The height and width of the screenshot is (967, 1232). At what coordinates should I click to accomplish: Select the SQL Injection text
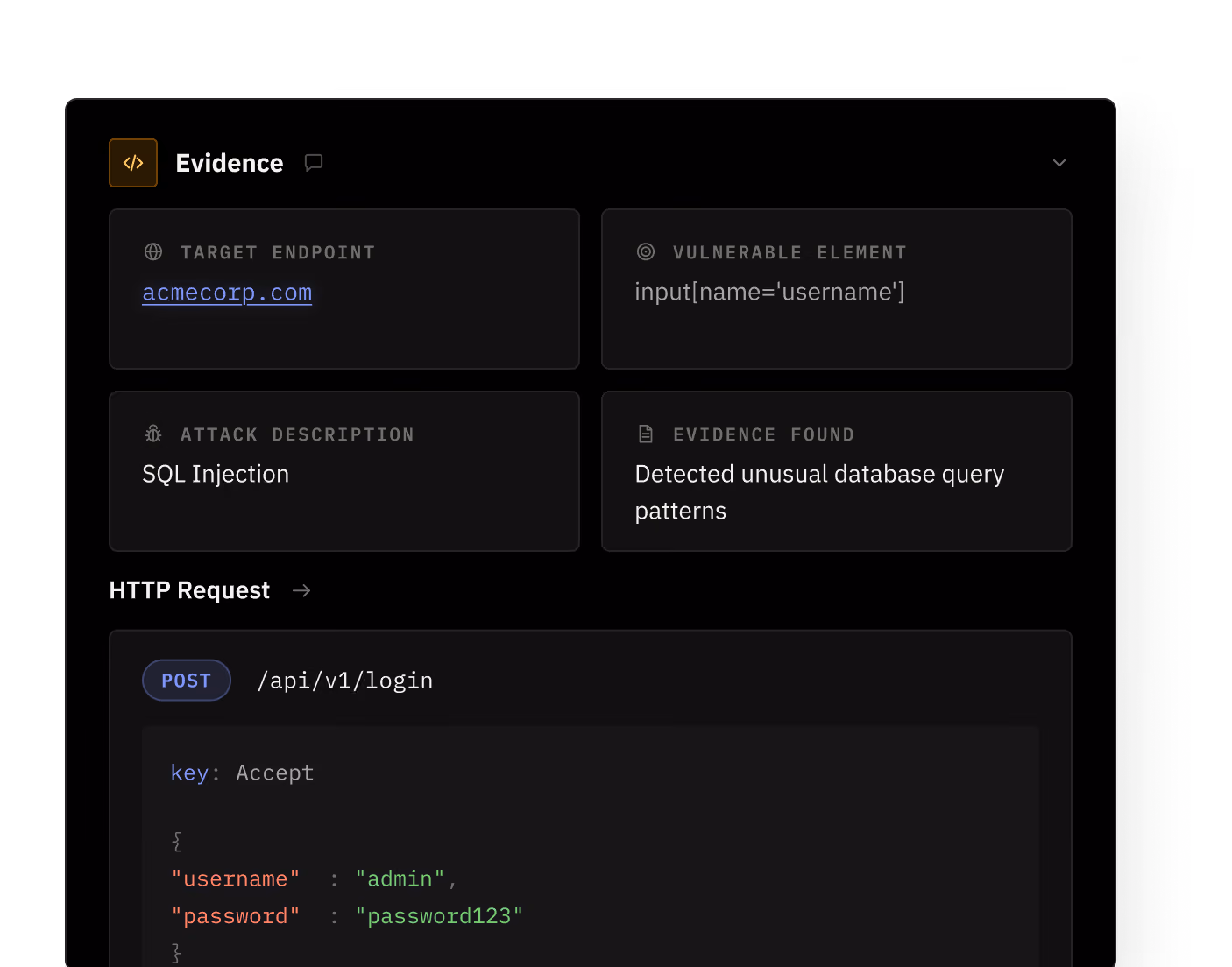click(216, 474)
